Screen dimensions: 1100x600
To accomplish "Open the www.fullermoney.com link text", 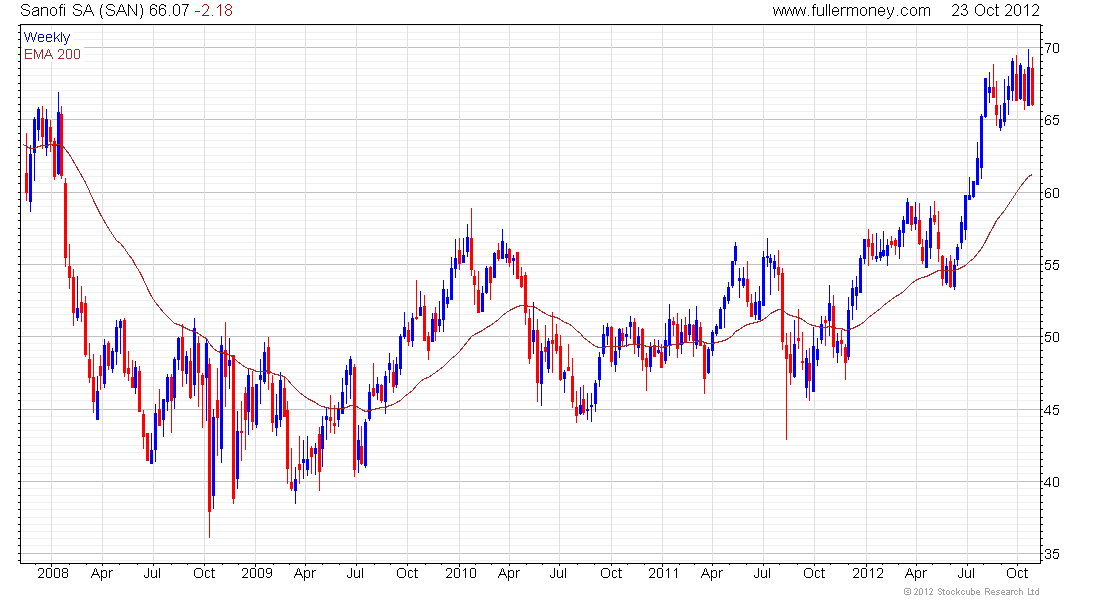I will click(x=851, y=11).
